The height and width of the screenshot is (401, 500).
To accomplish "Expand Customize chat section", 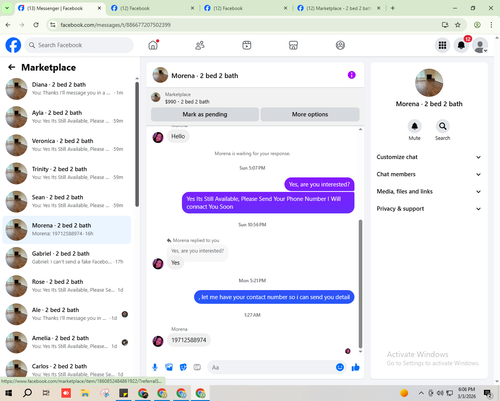I will (x=429, y=157).
